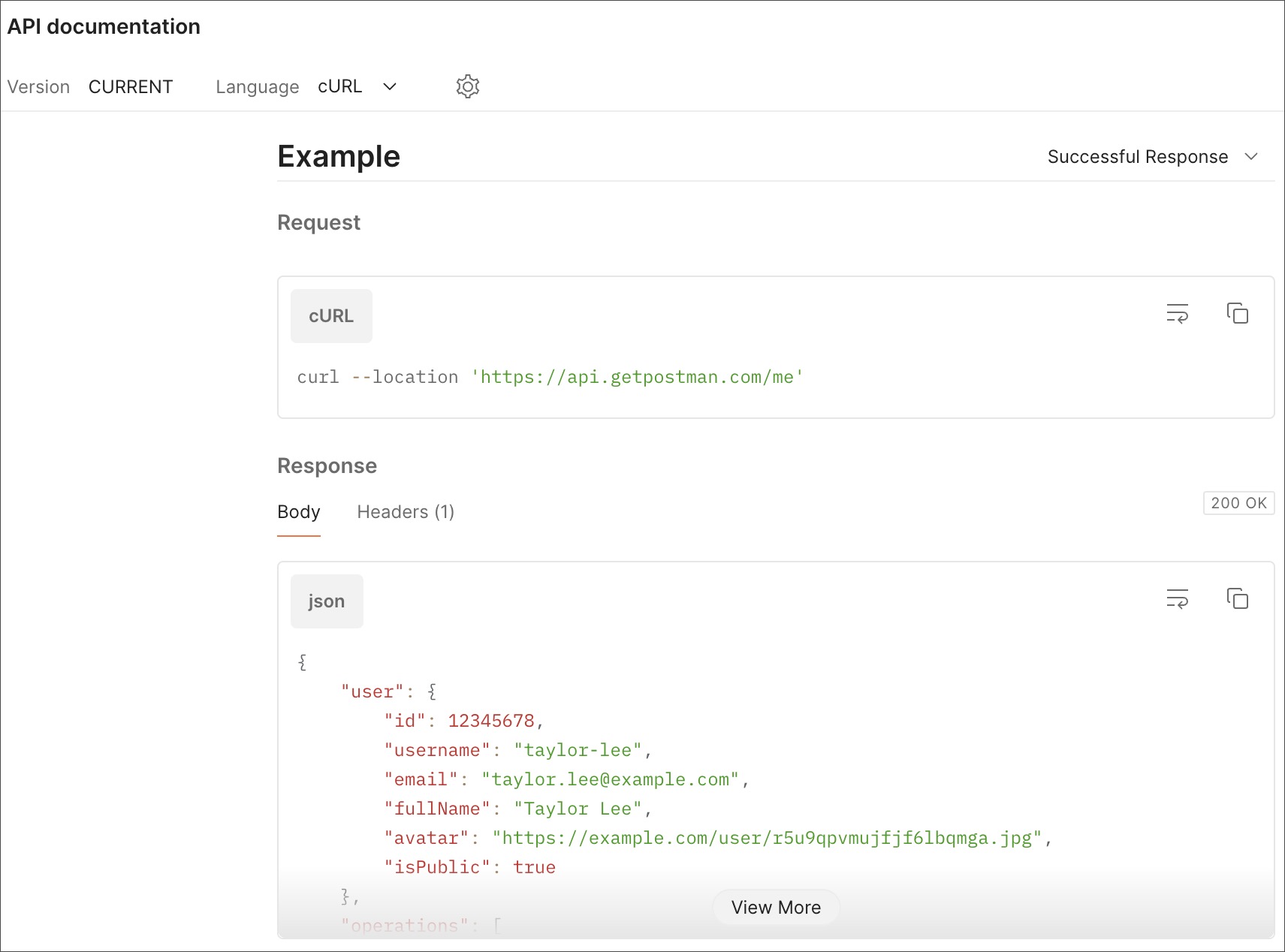Open the Language chevron next to cURL
Viewport: 1285px width, 952px height.
(x=390, y=87)
